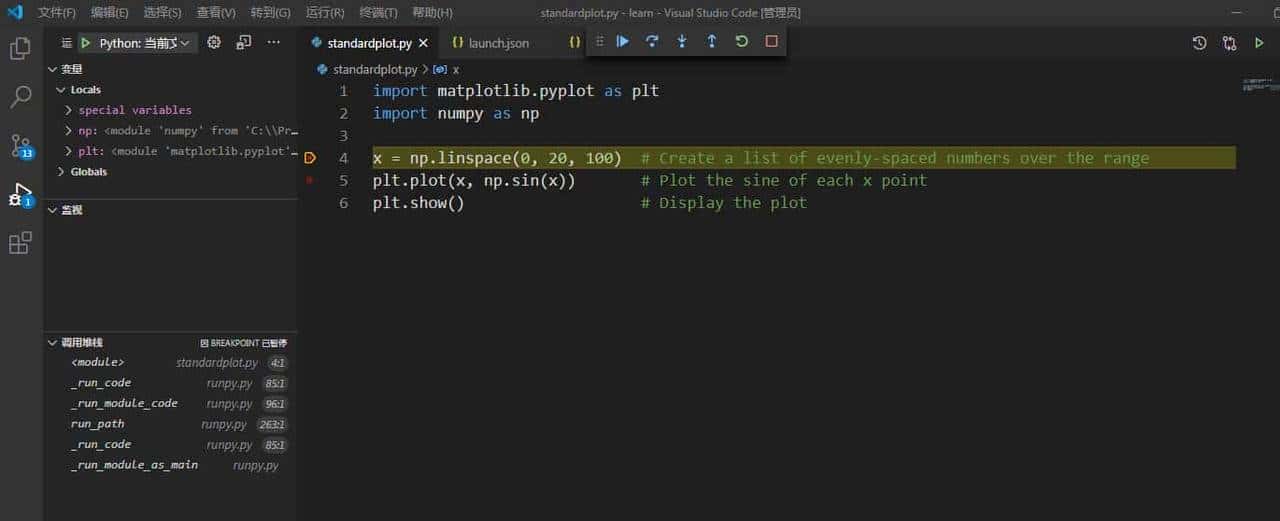Click the open changes icon in editor title
The image size is (1280, 521).
coord(1229,43)
